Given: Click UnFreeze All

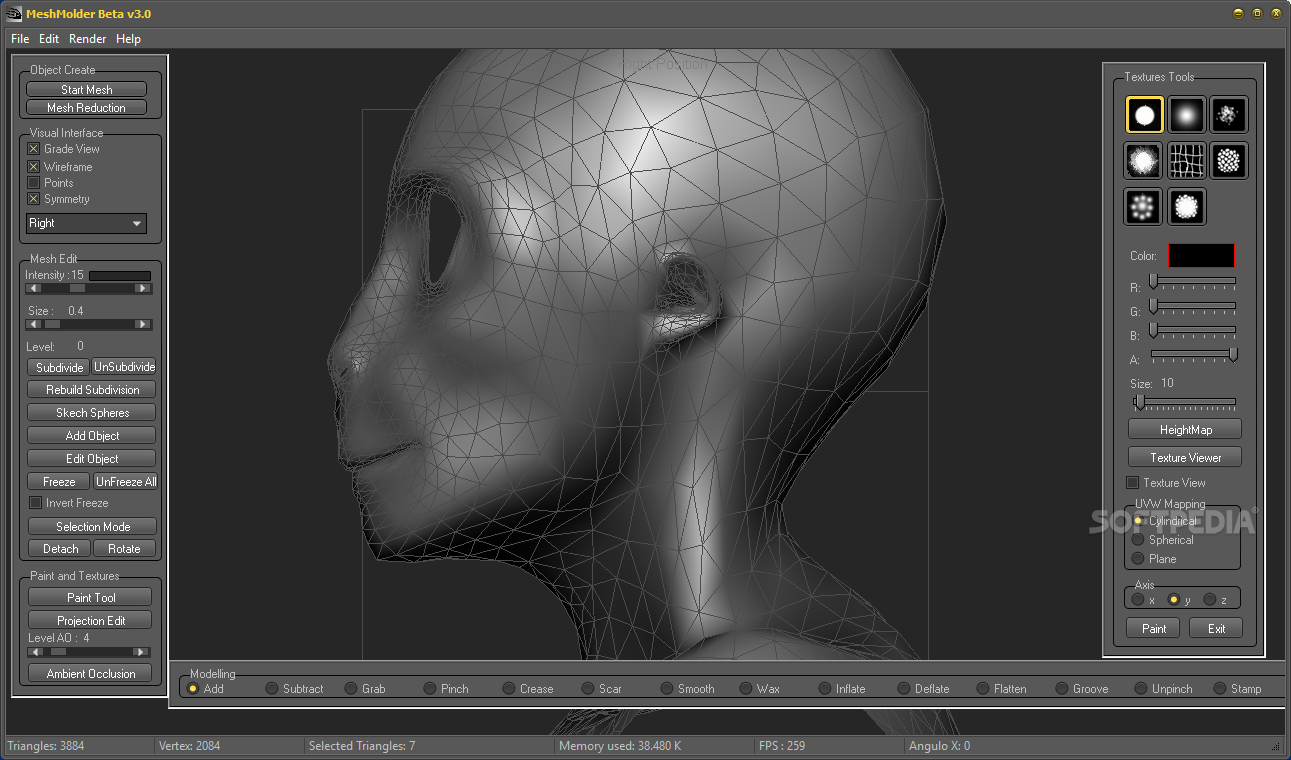Looking at the screenshot, I should tap(126, 481).
